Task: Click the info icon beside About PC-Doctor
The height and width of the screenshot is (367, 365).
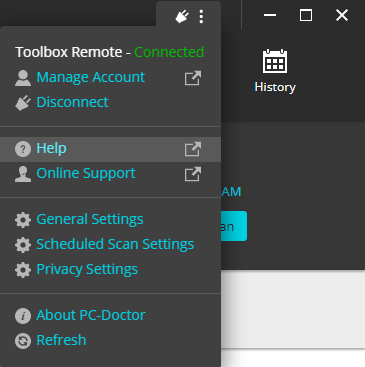Action: pos(23,316)
